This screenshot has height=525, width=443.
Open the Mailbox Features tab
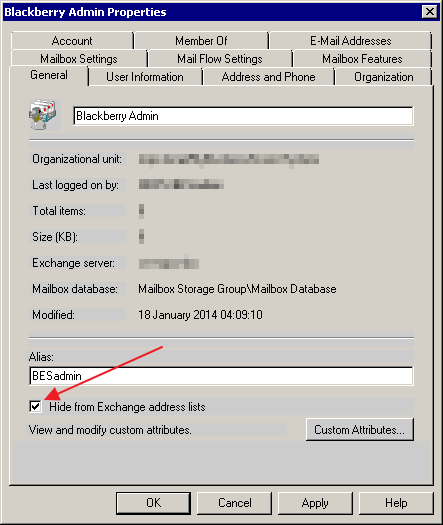point(362,59)
